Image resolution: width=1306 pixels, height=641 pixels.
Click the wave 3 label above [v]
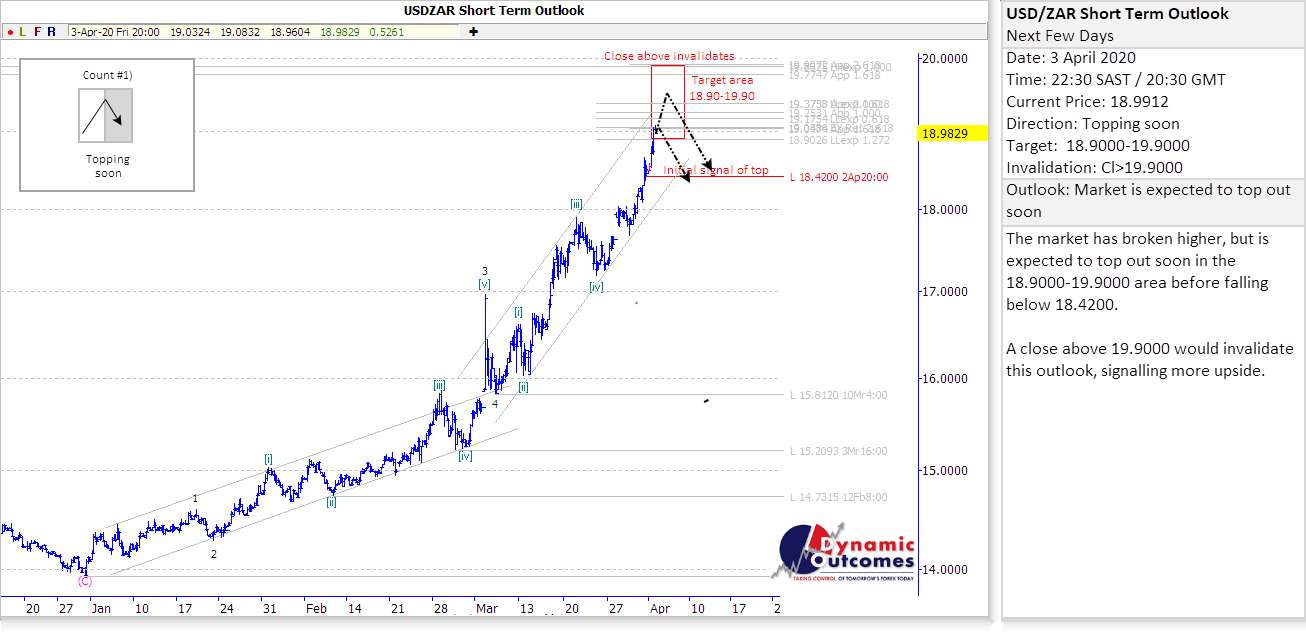(485, 271)
